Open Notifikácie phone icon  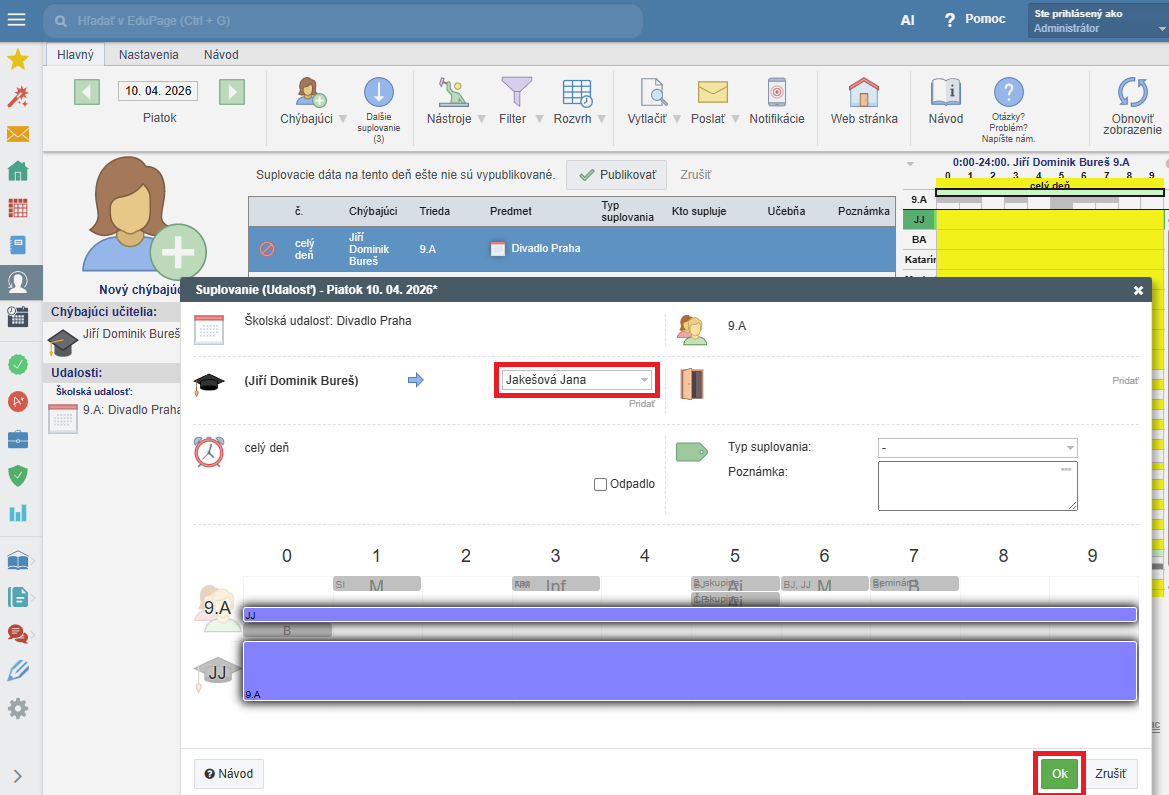click(x=776, y=93)
